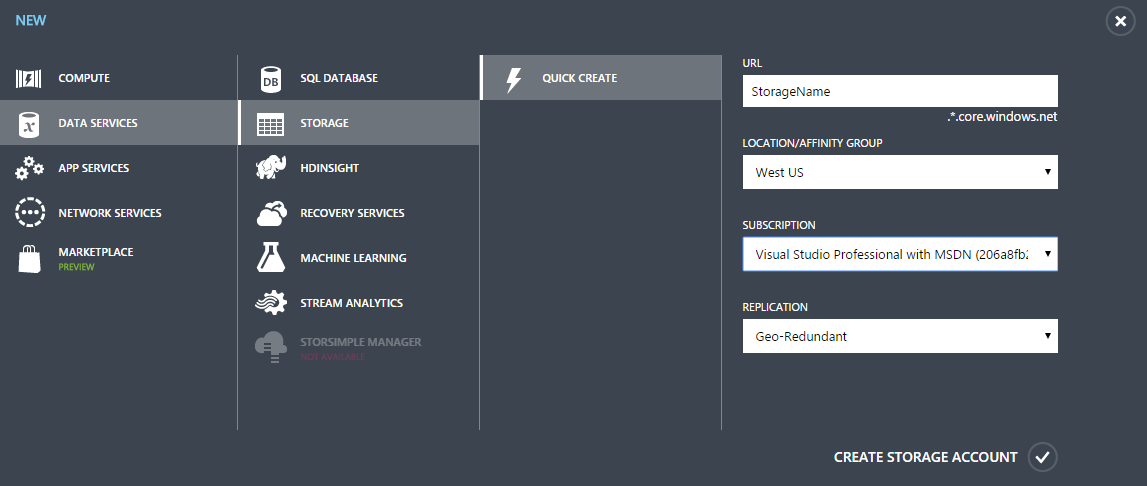Choose the Network Services category
The image size is (1147, 486).
[110, 213]
